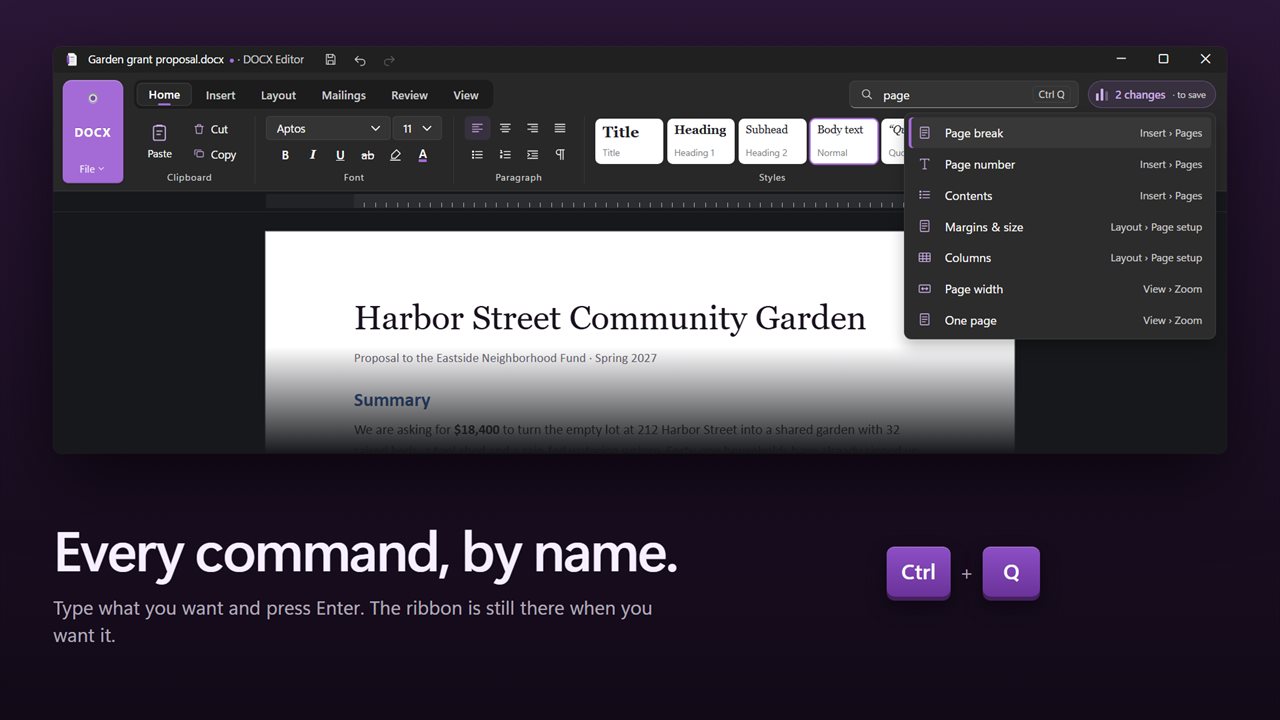Click the document icon beside the file name
Screen dimensions: 1280x720
(x=72, y=60)
